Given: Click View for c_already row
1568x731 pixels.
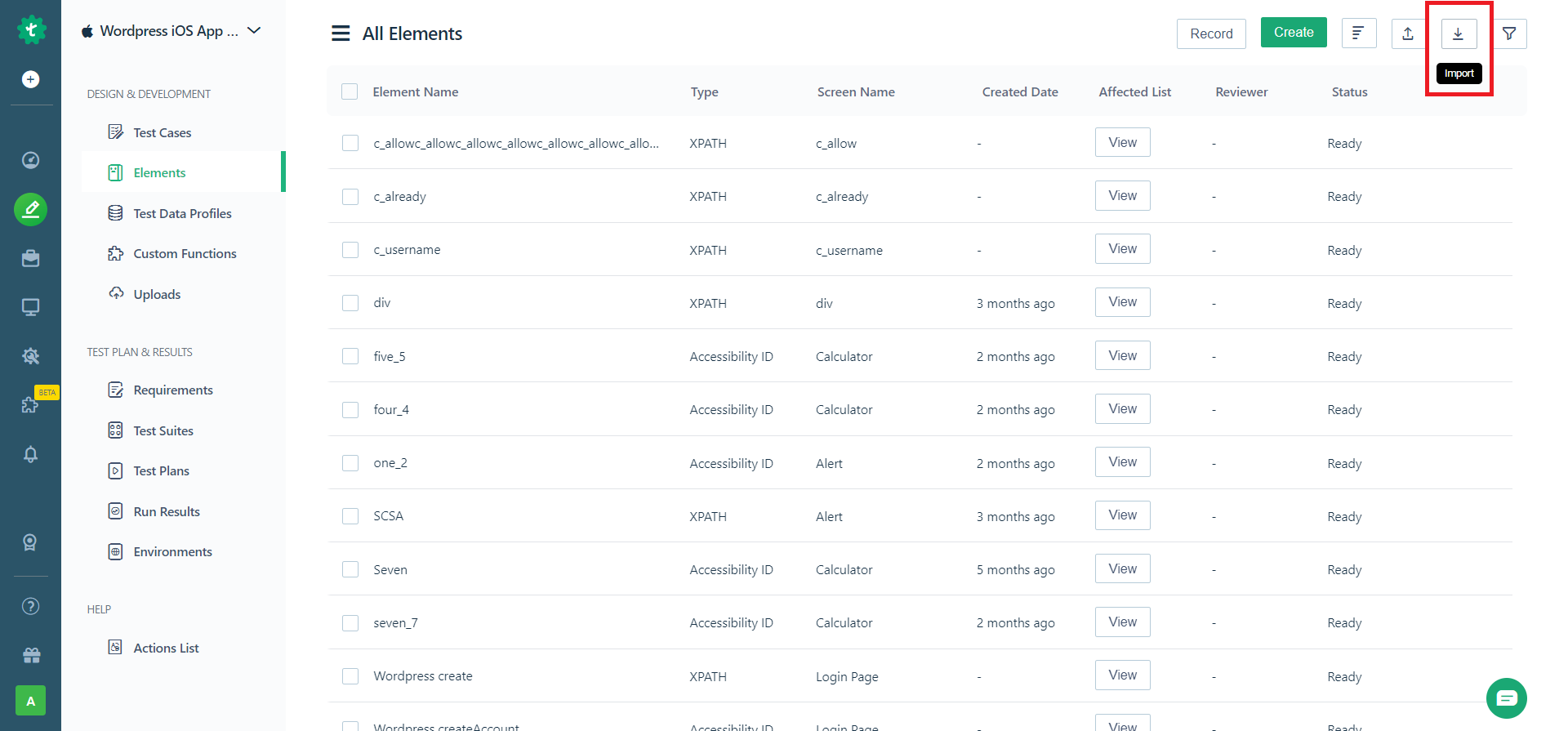Looking at the screenshot, I should coord(1122,196).
